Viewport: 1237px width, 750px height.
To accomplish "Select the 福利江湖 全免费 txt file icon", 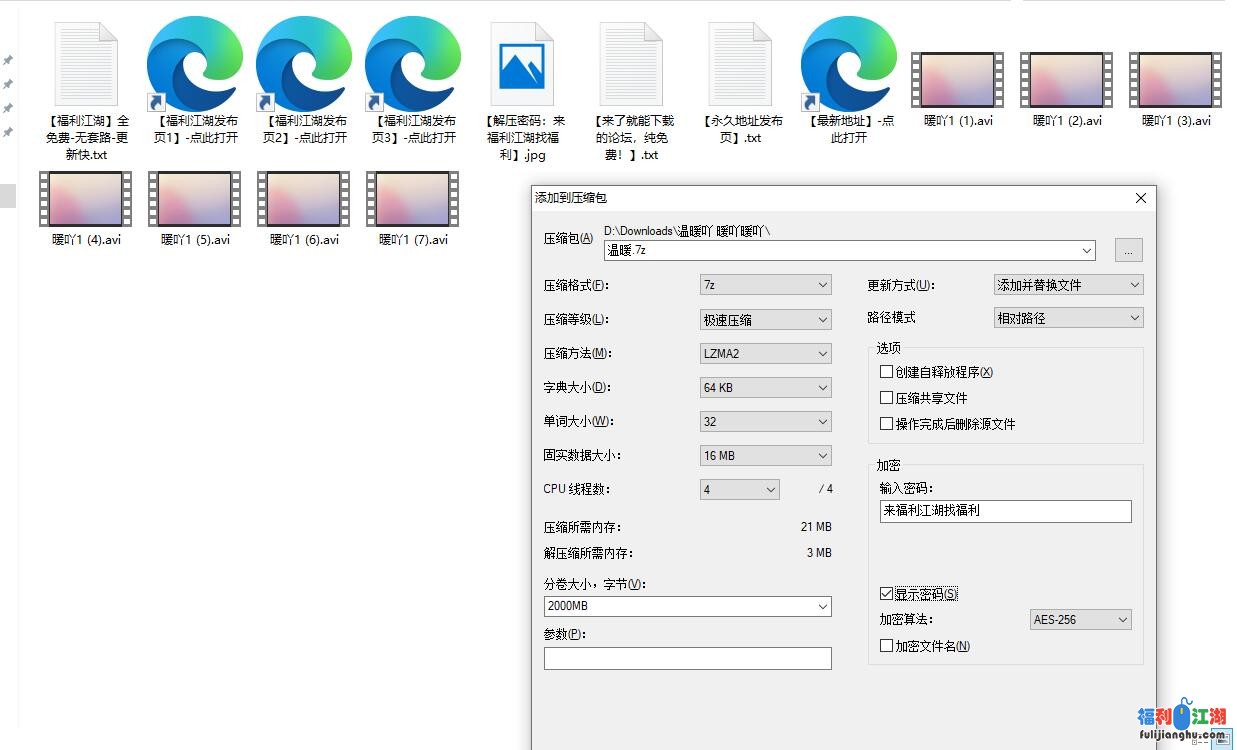I will click(x=86, y=65).
